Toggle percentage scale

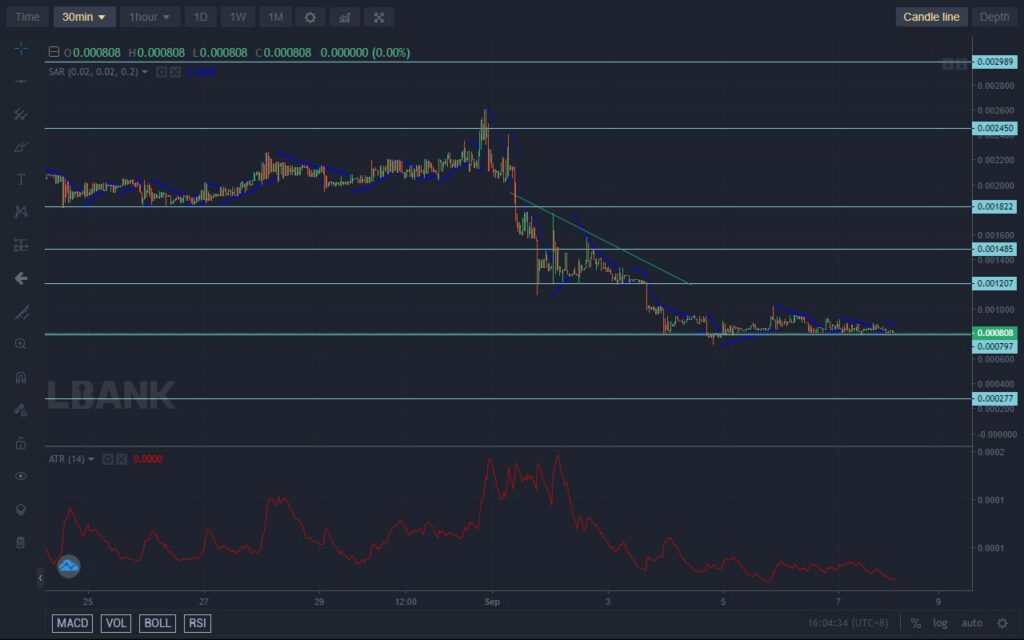tap(916, 624)
